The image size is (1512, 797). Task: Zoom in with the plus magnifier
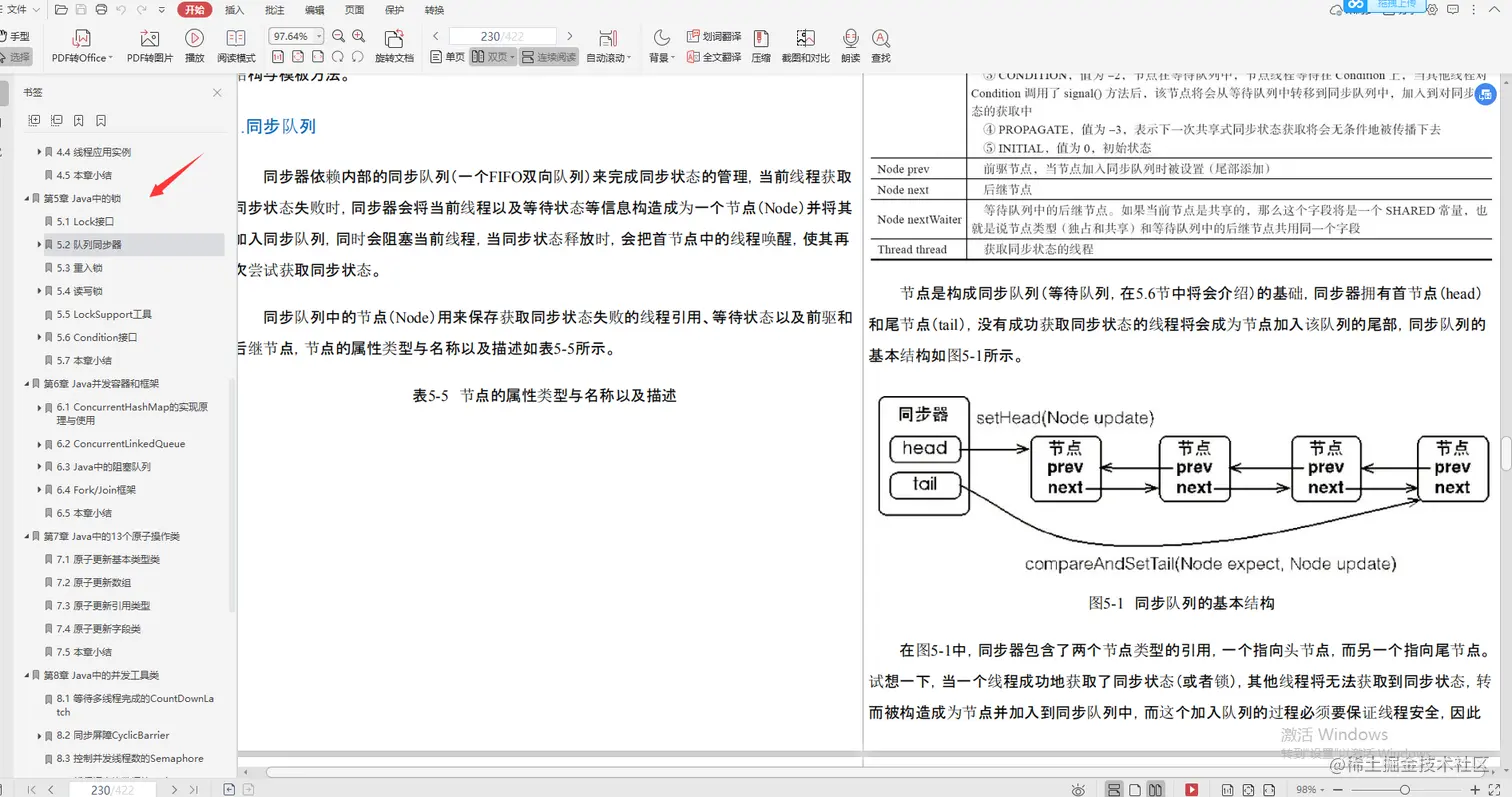point(357,36)
